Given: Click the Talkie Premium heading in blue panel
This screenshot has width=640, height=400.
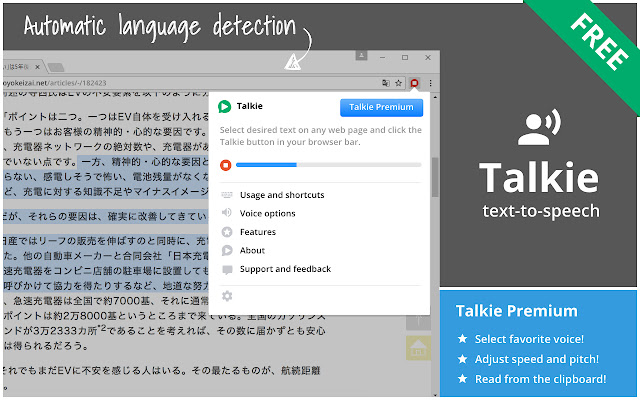Looking at the screenshot, I should point(517,311).
